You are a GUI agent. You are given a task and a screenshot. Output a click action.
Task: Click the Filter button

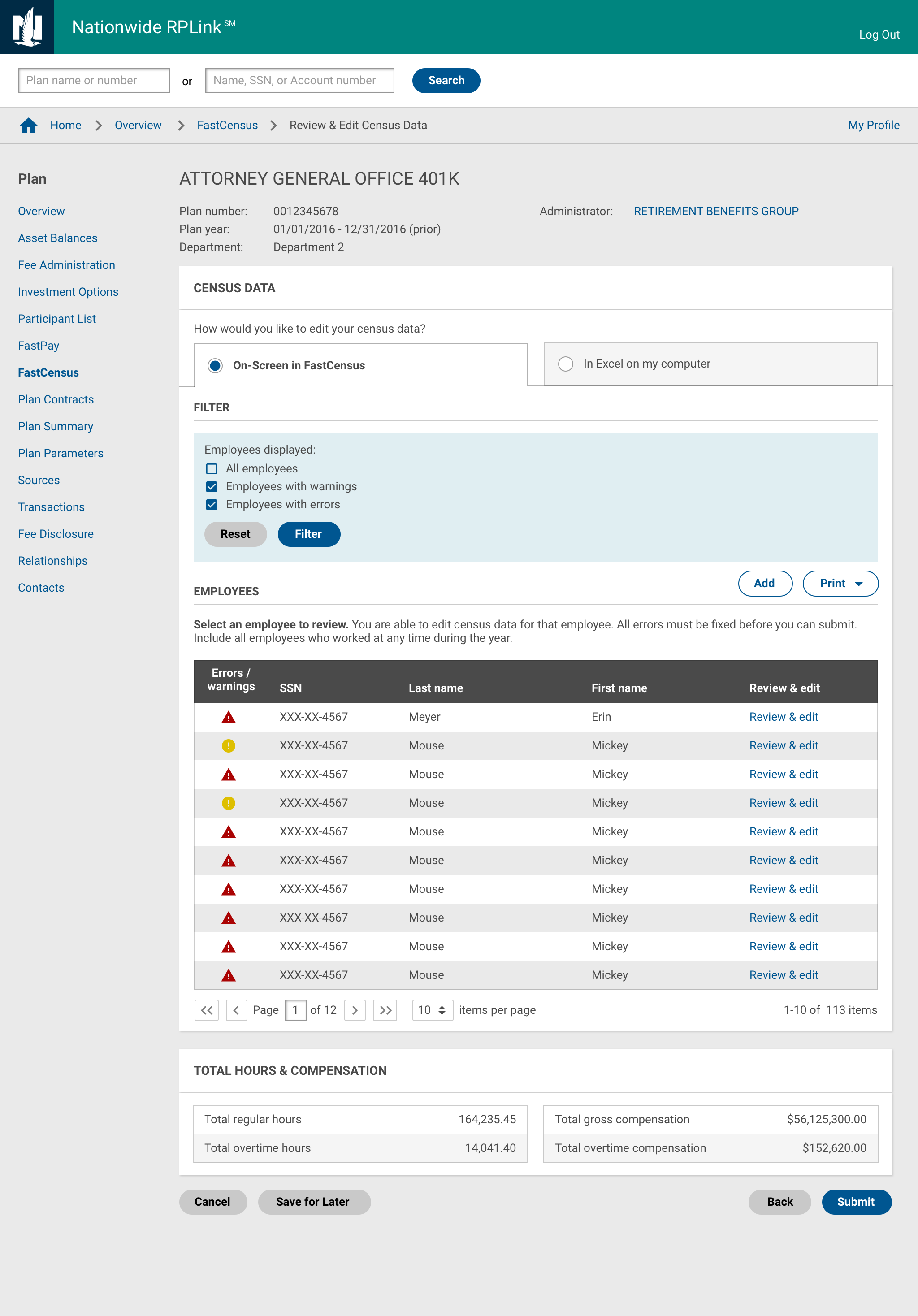308,534
